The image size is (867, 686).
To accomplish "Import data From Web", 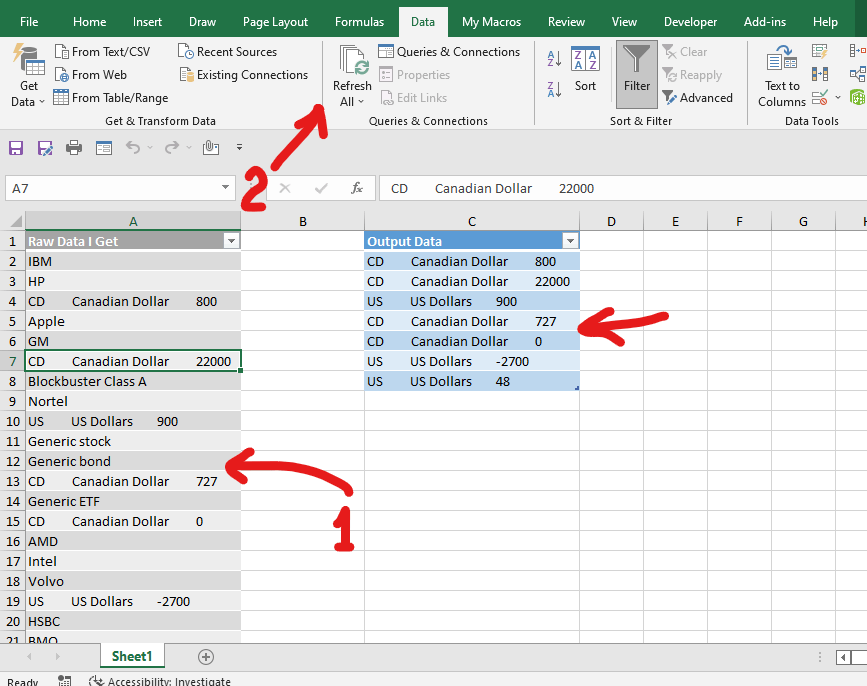I will (91, 75).
